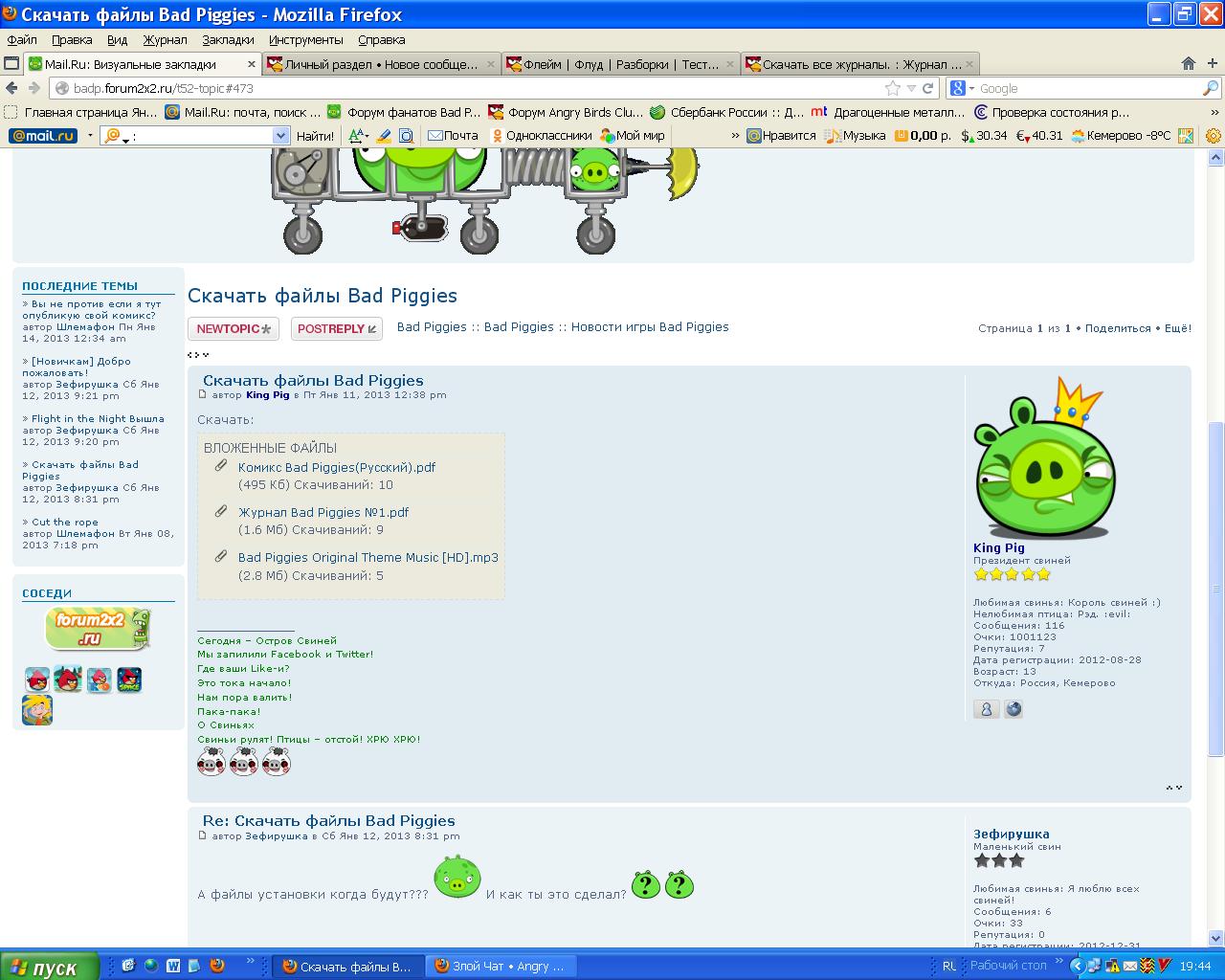Click the King Pig crowned avatar image
This screenshot has height=980, width=1225.
[1045, 458]
